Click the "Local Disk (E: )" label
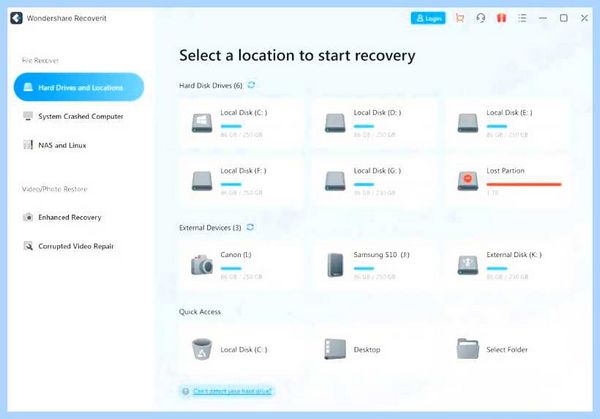Viewport: 600px width, 419px height. [509, 112]
